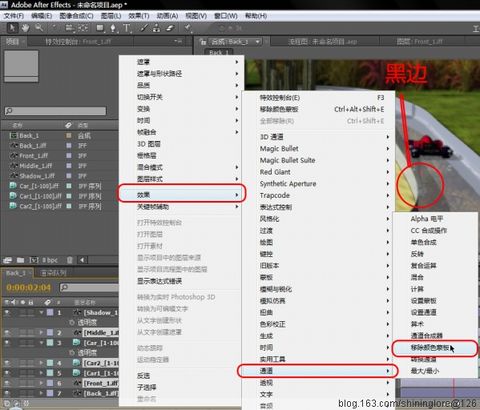Click layer 1 Shadow_1 label color swatch
The height and width of the screenshot is (410, 480).
pos(50,313)
